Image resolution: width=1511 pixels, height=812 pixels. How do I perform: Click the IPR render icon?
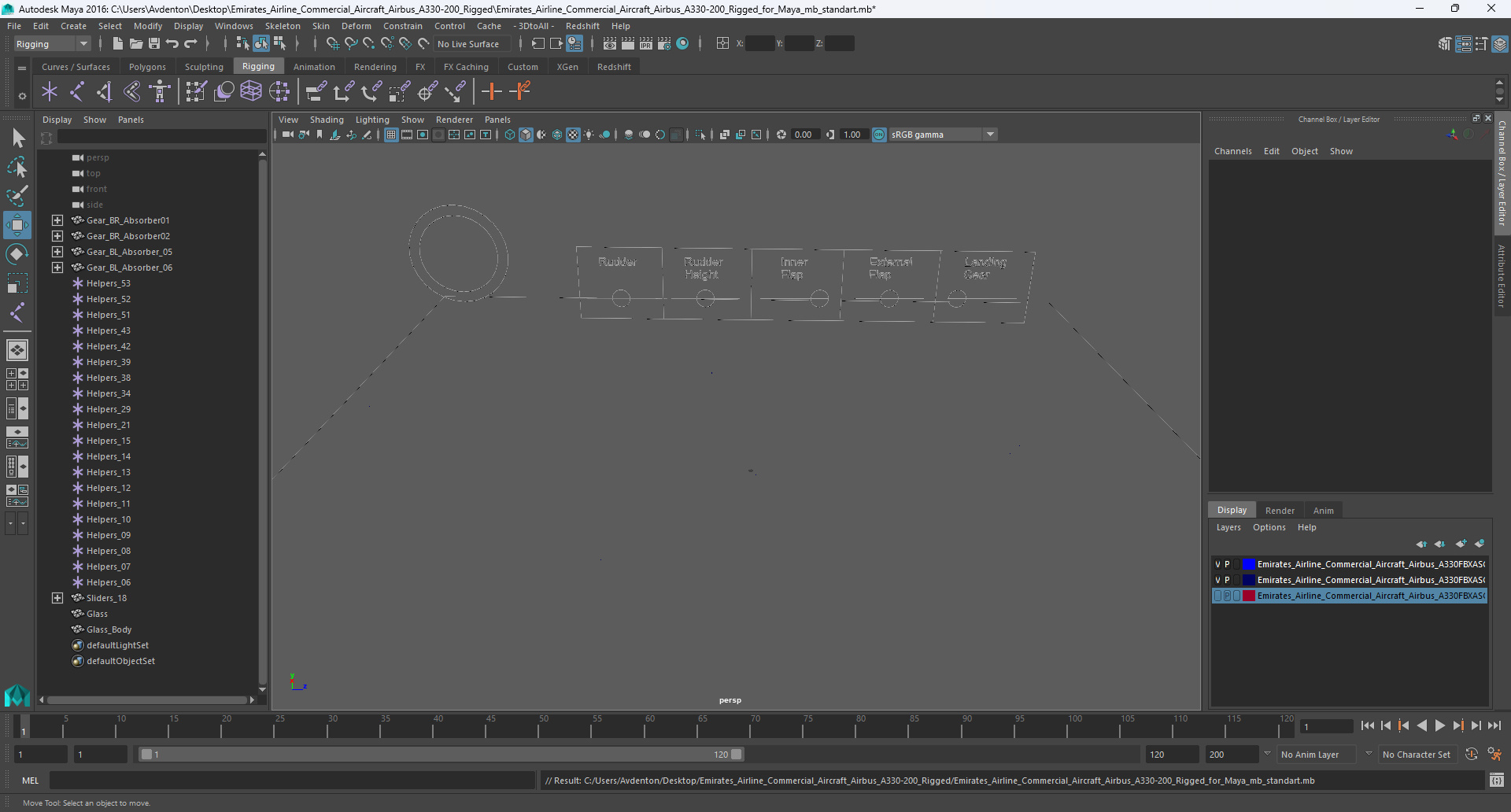[x=645, y=44]
